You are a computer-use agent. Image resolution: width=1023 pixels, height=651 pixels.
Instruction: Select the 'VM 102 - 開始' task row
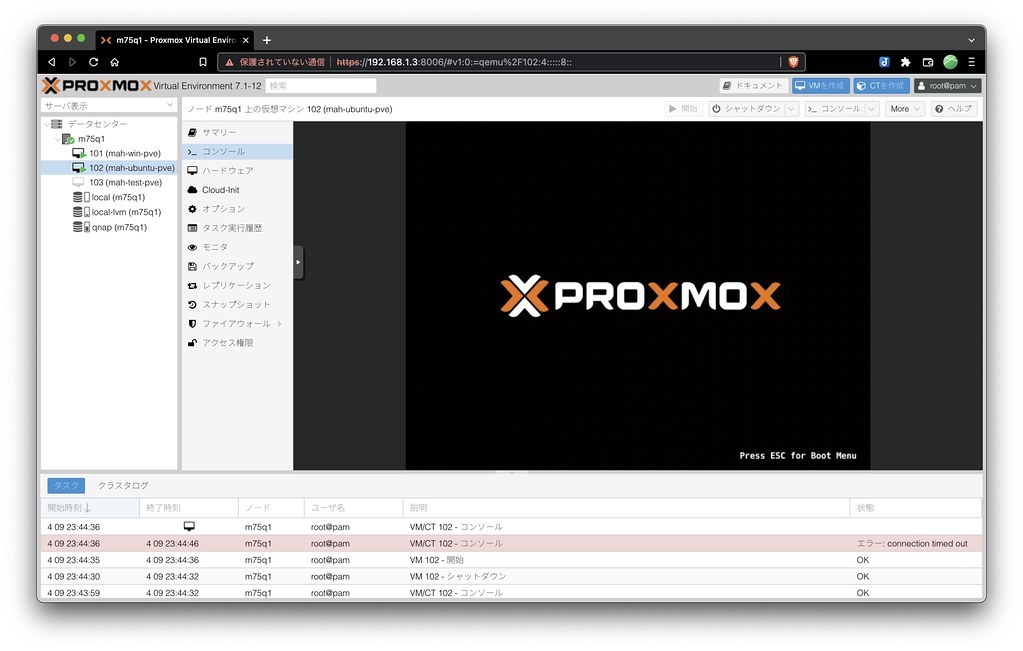[x=512, y=560]
